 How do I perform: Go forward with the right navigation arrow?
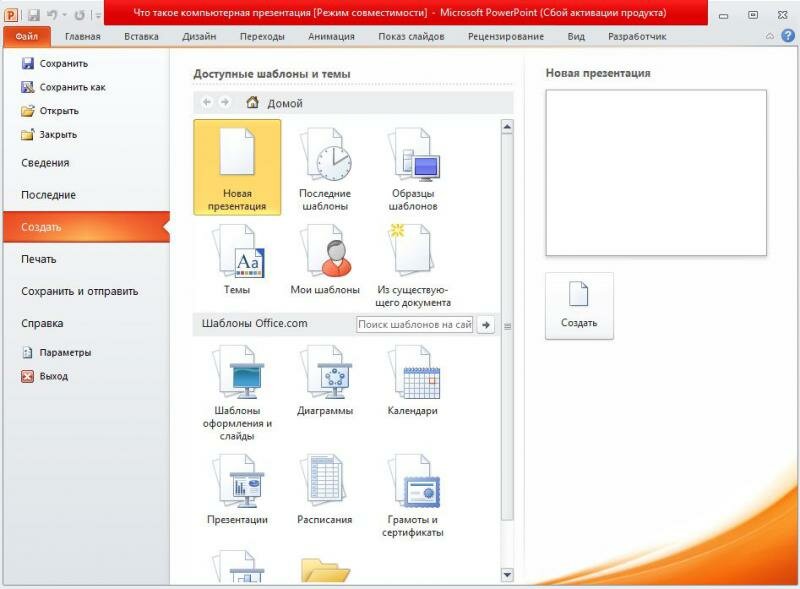point(224,103)
